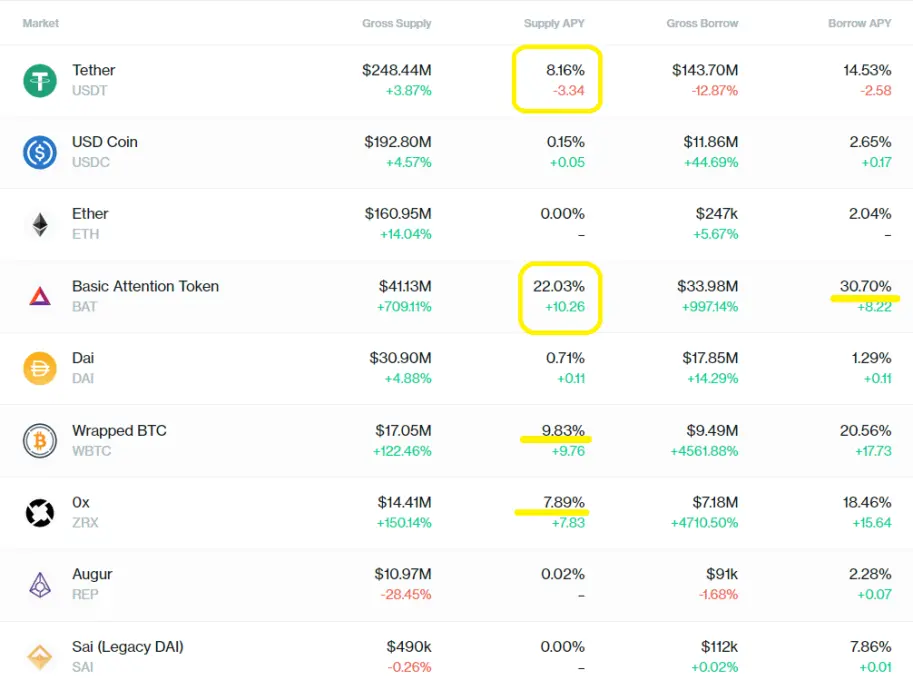Open the Tether market name
This screenshot has height=690, width=913.
(94, 70)
